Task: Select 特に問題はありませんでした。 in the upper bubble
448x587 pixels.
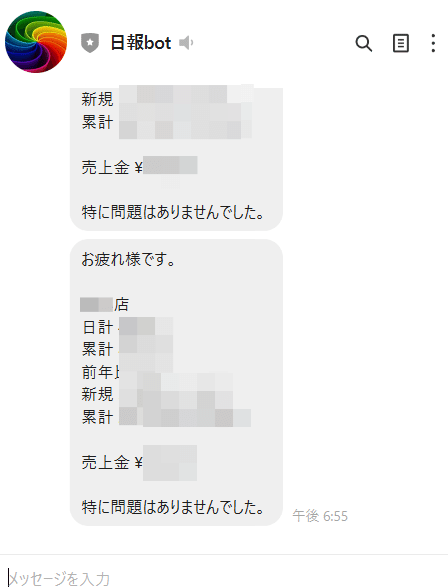Action: point(173,212)
